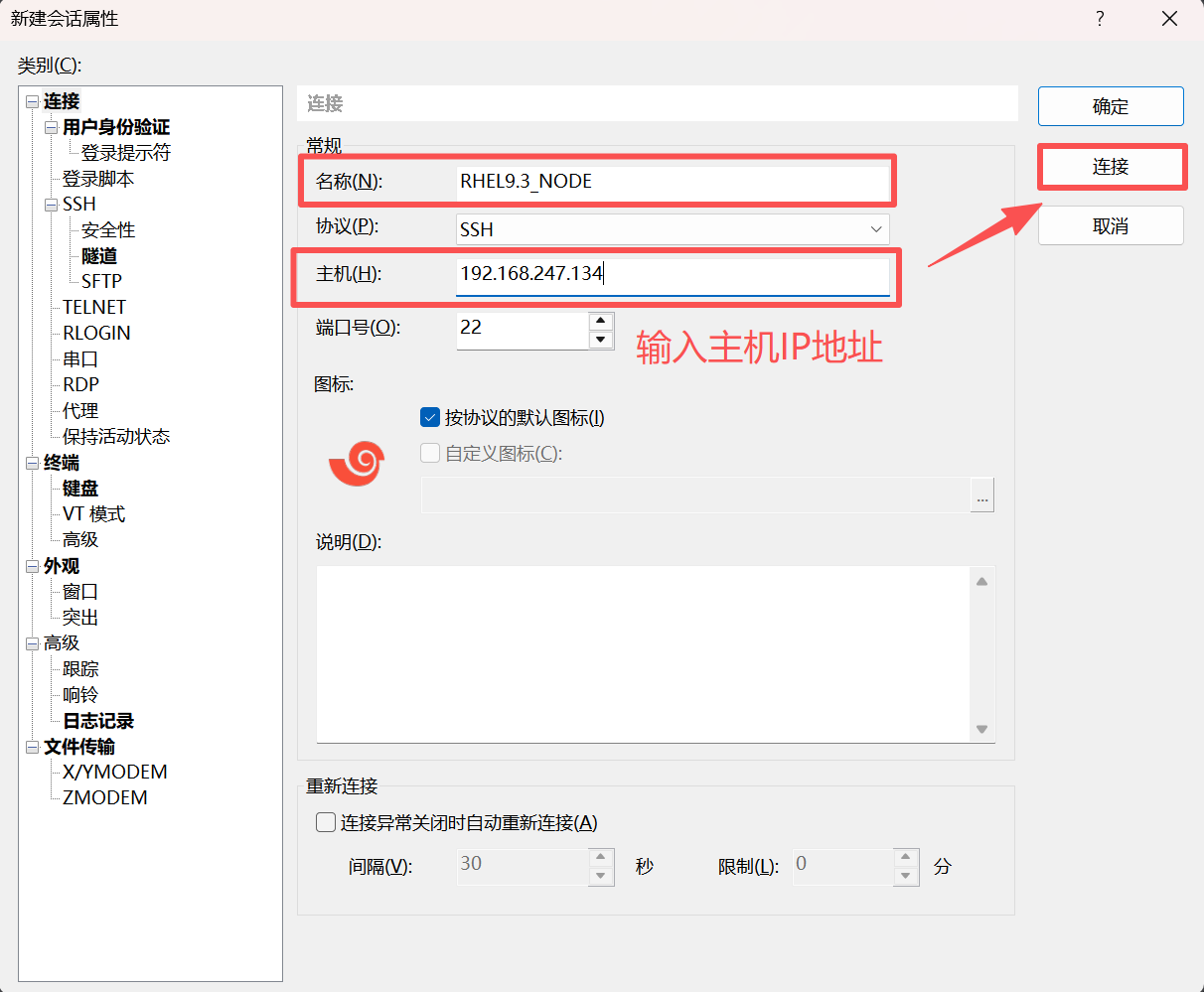Click the 连接 button
This screenshot has width=1204, height=992.
tap(1111, 167)
